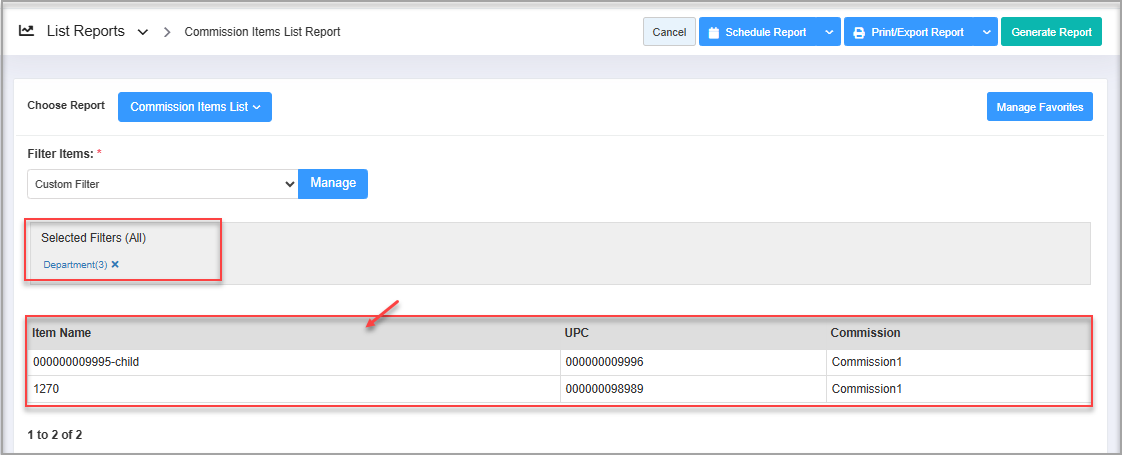Click the printer icon on Print/Export Report

tap(859, 32)
